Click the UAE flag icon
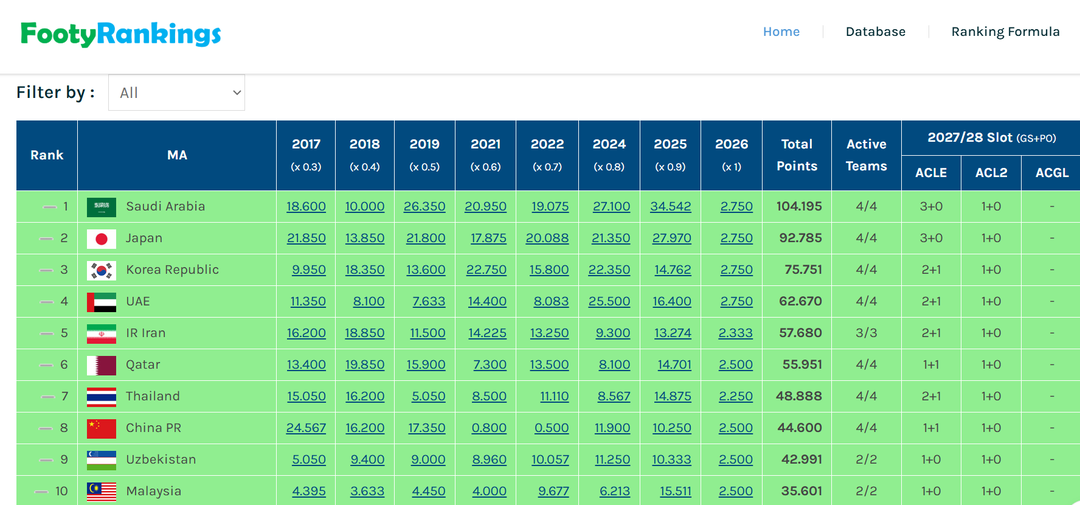Image resolution: width=1080 pixels, height=505 pixels. click(101, 302)
